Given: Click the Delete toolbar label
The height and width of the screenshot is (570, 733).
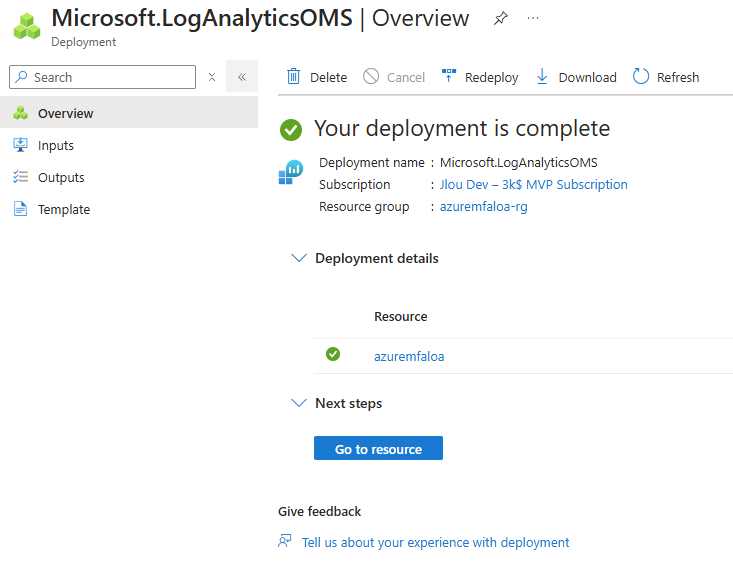Looking at the screenshot, I should [x=328, y=77].
